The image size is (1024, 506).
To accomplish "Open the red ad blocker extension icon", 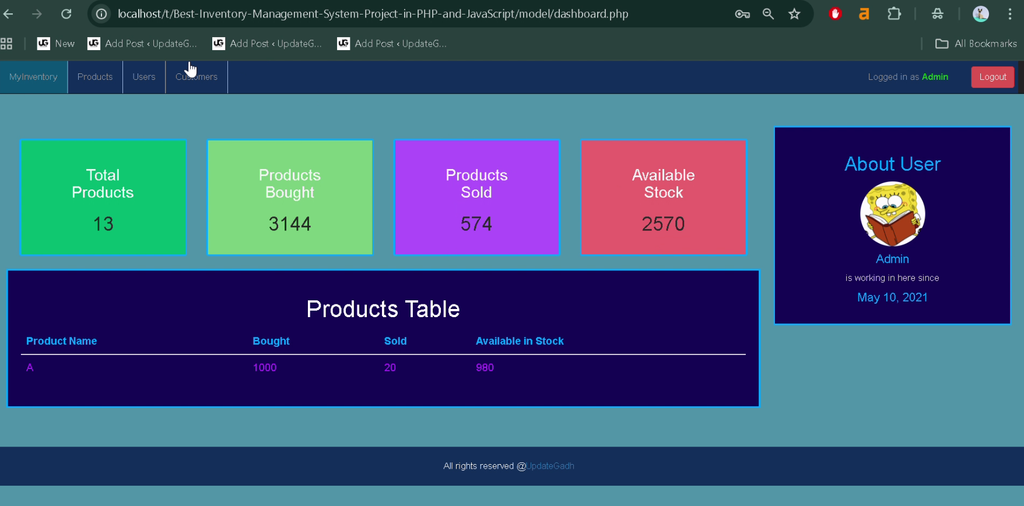I will (x=835, y=14).
